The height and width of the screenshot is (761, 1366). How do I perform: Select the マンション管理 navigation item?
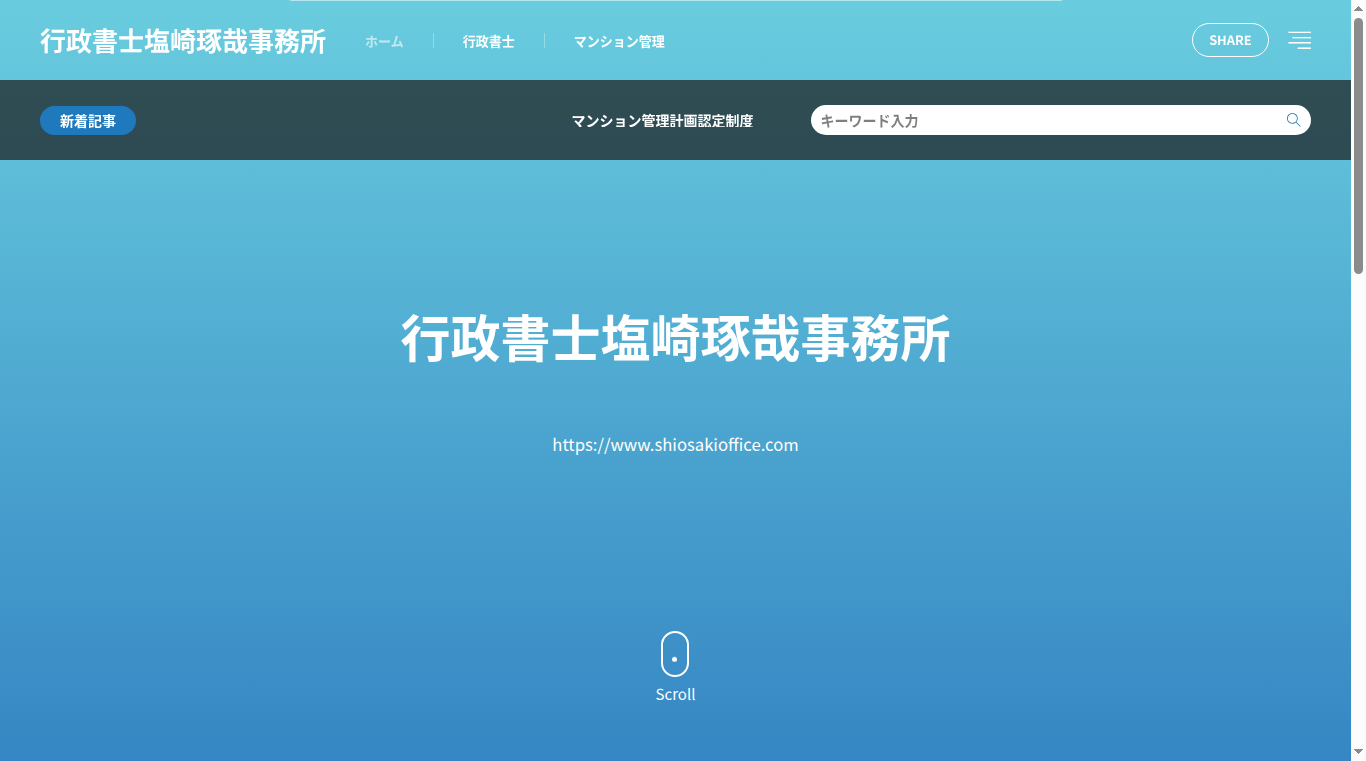pyautogui.click(x=619, y=41)
